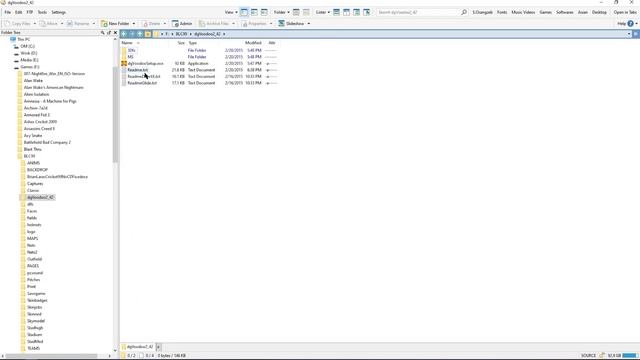The width and height of the screenshot is (640, 360).
Task: Click the Open in Tabs button
Action: (625, 12)
